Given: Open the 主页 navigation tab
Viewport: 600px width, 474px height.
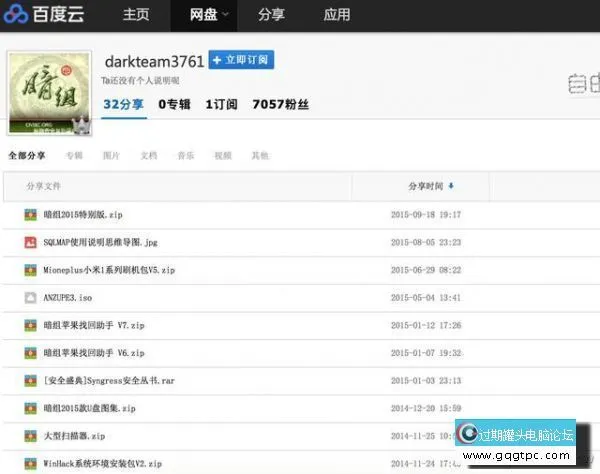Looking at the screenshot, I should 136,15.
